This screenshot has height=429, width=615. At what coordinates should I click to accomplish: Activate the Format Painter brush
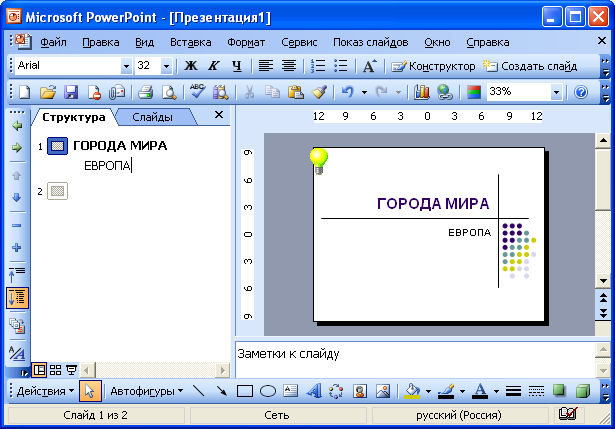coord(319,93)
